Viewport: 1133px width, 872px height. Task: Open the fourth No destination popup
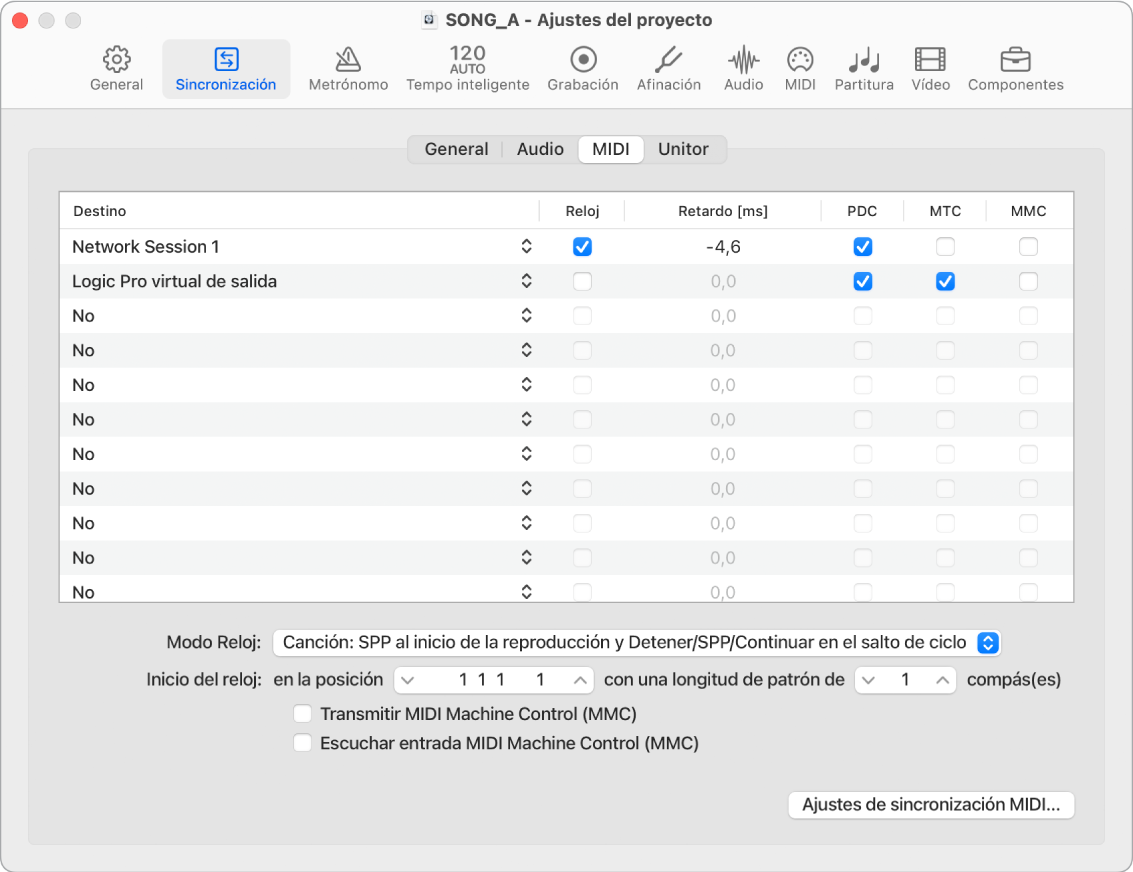click(527, 420)
